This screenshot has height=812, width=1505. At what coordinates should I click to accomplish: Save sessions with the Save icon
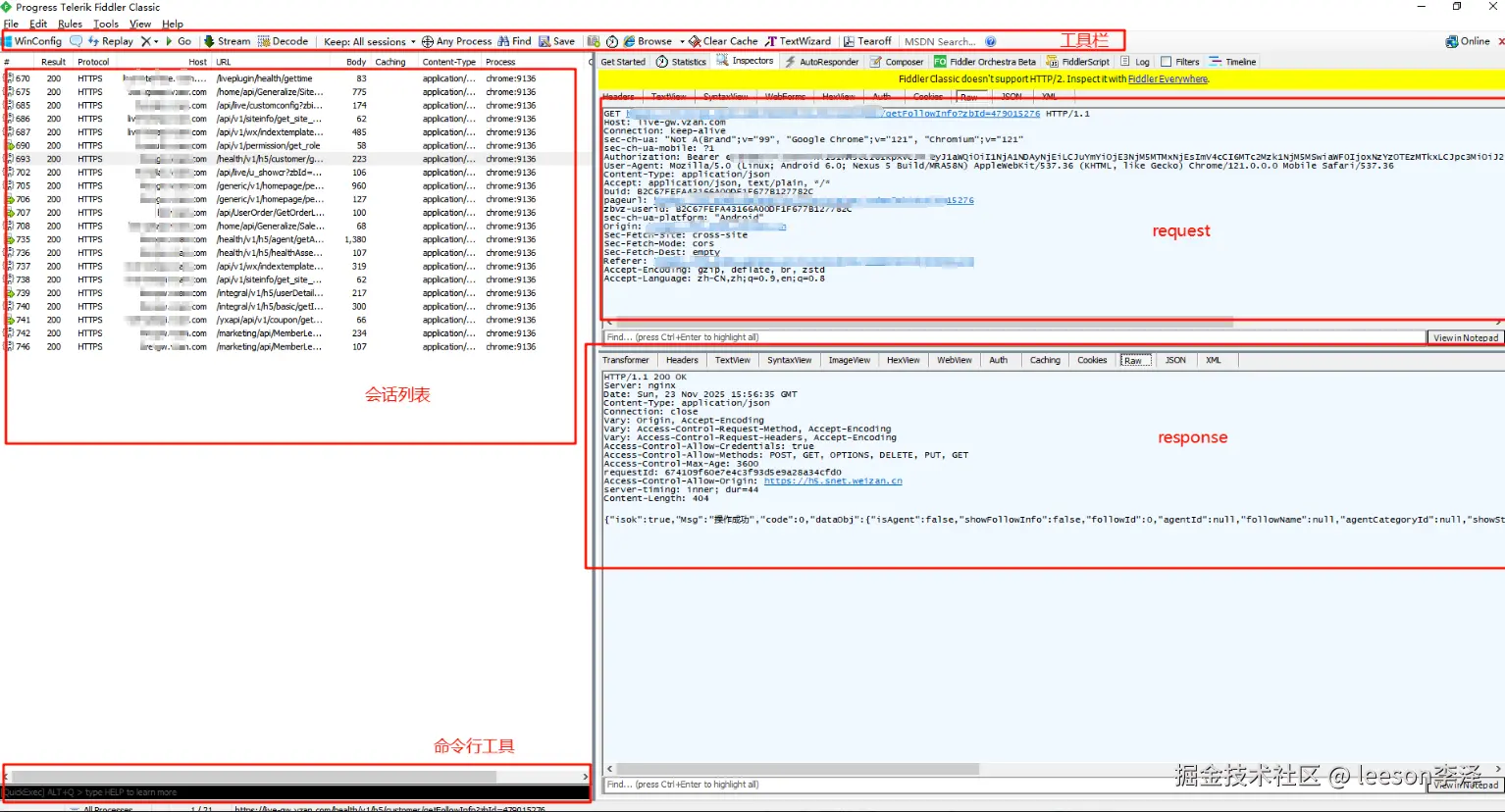(x=557, y=41)
